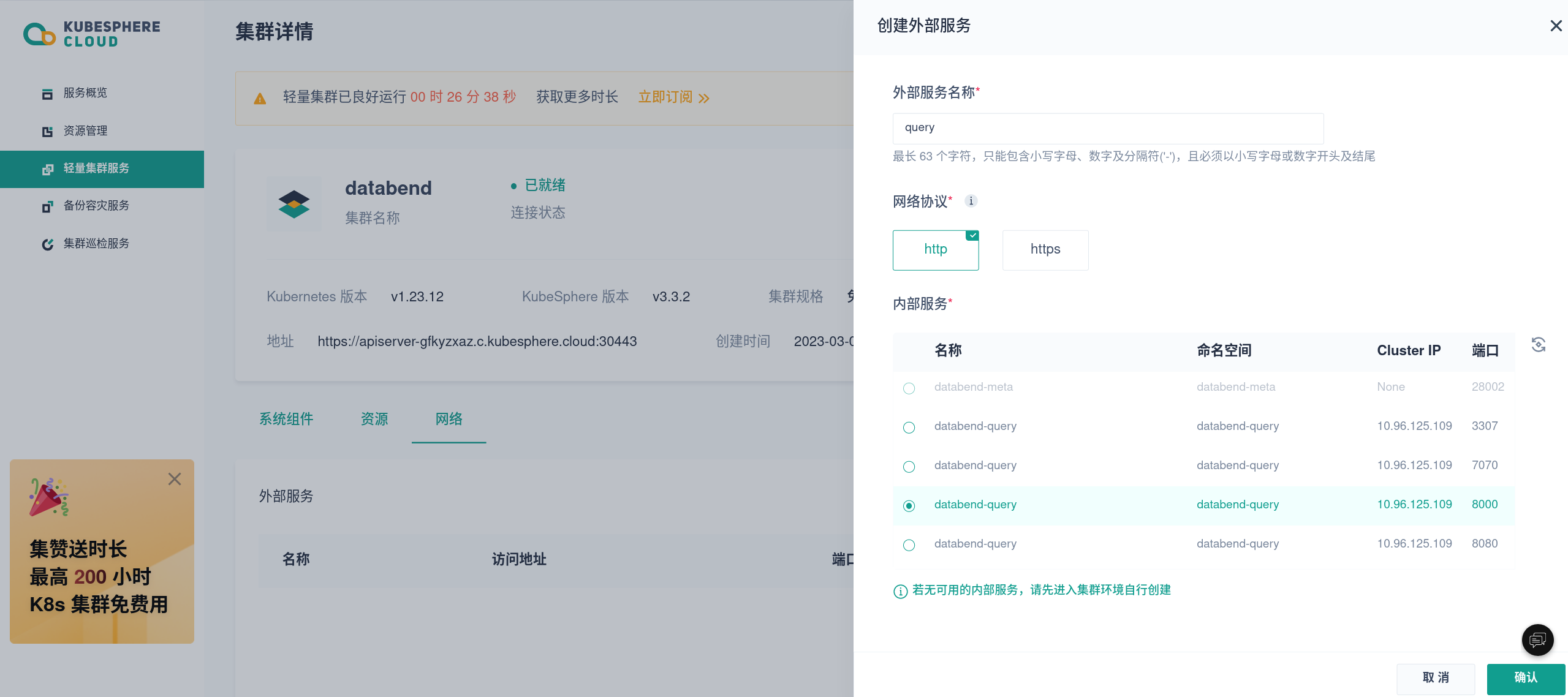Open 备份容灾服务 in sidebar

click(x=96, y=206)
